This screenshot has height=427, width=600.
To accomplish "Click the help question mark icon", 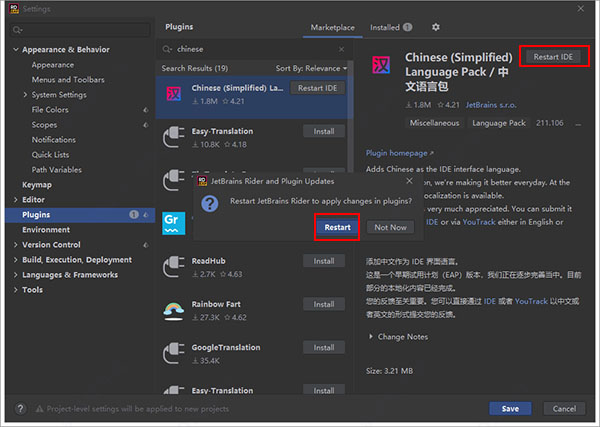I will click(19, 409).
